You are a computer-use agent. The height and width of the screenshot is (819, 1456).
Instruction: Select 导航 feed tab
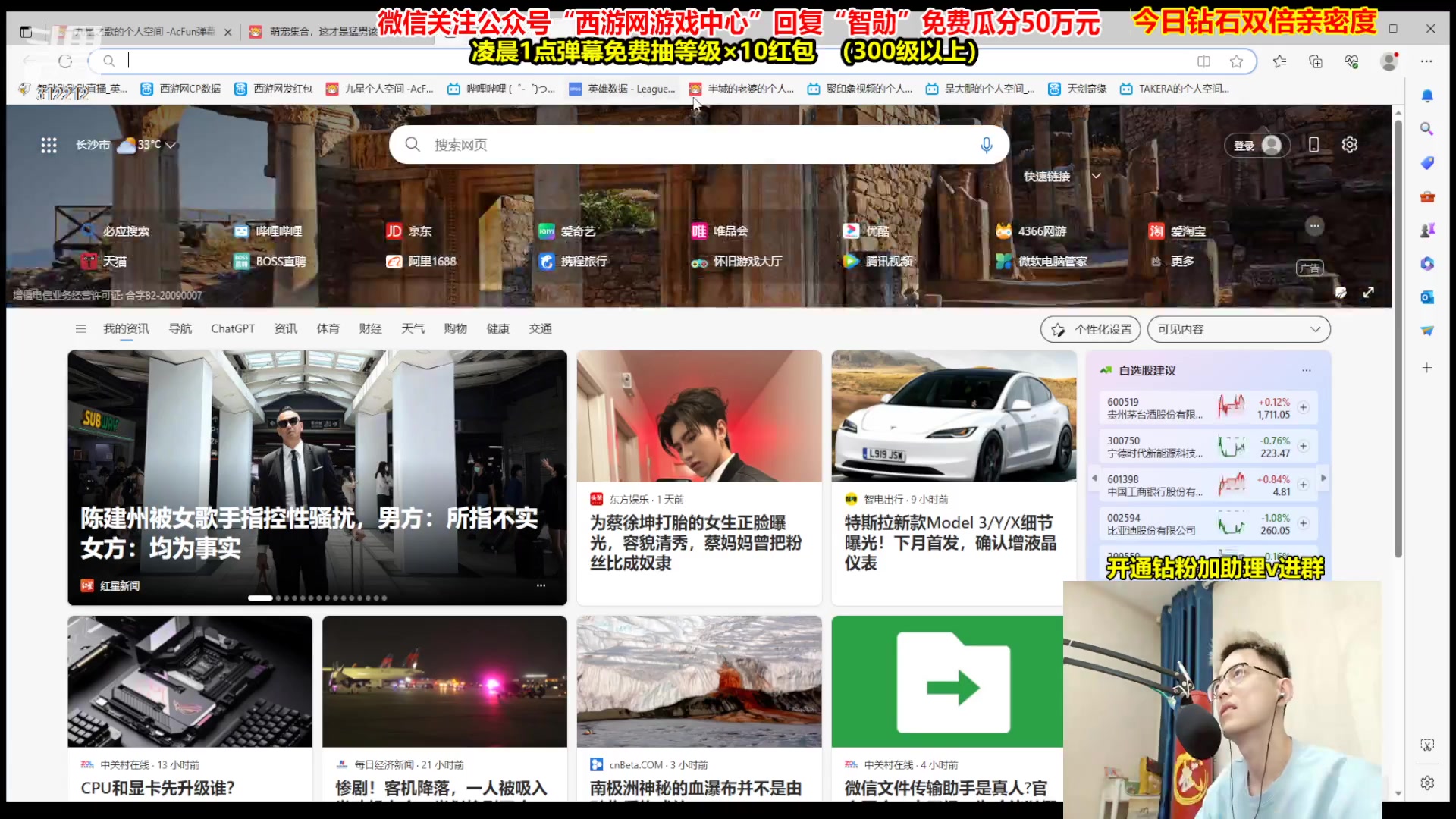click(x=180, y=329)
